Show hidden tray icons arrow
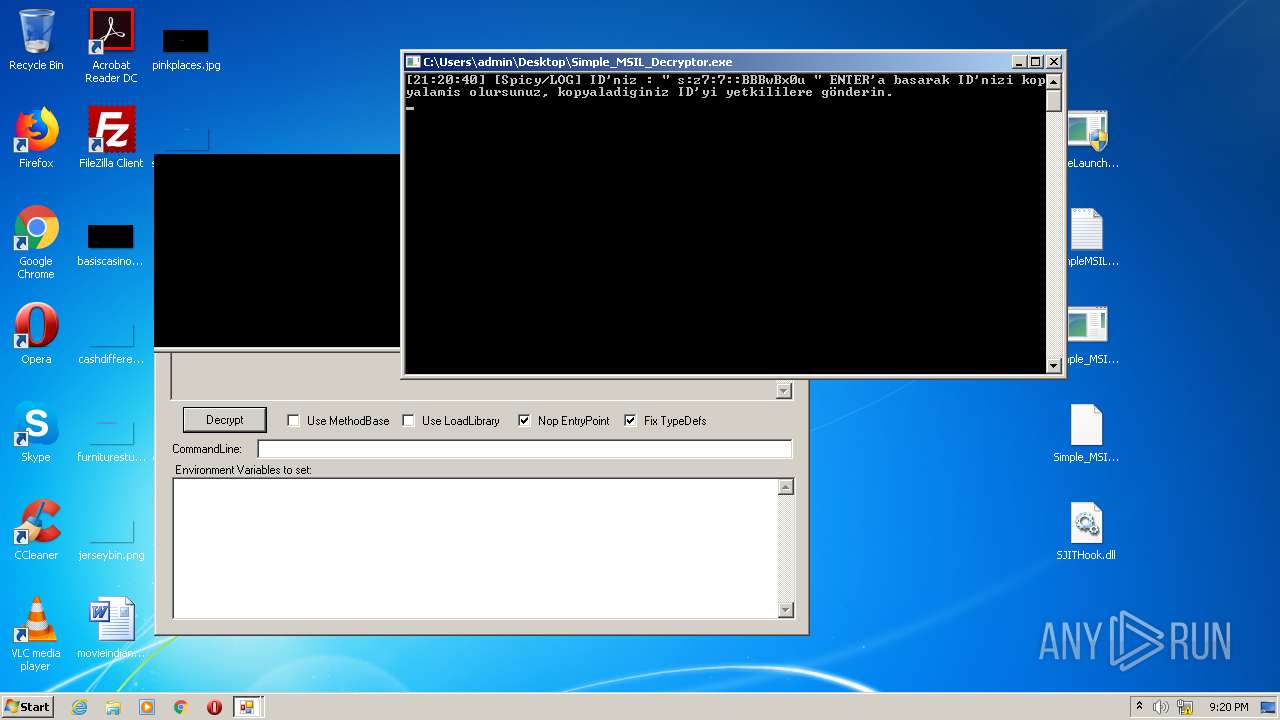 [1139, 706]
